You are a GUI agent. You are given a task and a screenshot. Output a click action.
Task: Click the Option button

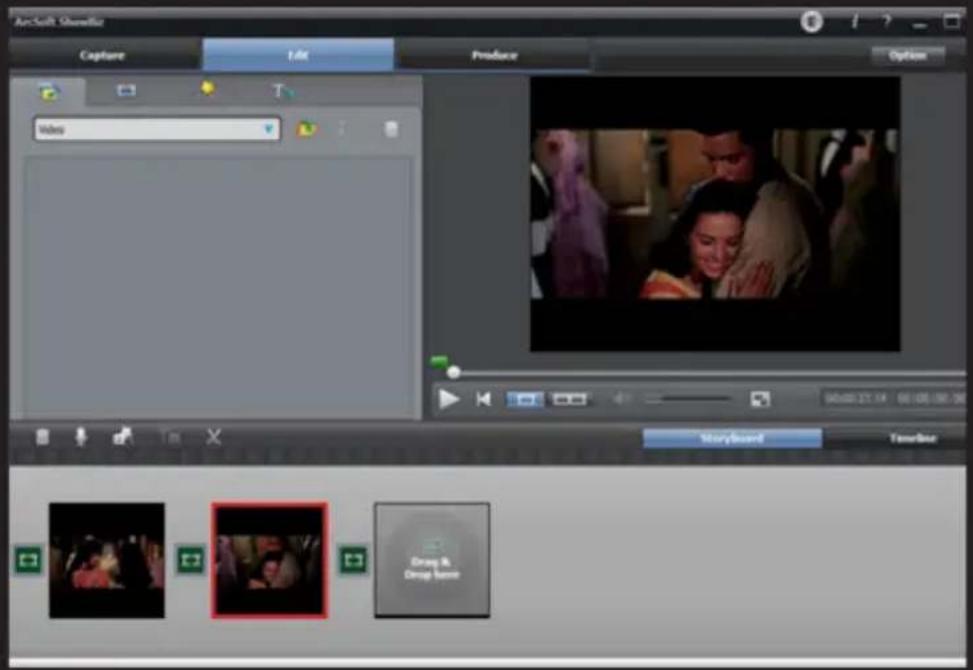pos(908,57)
